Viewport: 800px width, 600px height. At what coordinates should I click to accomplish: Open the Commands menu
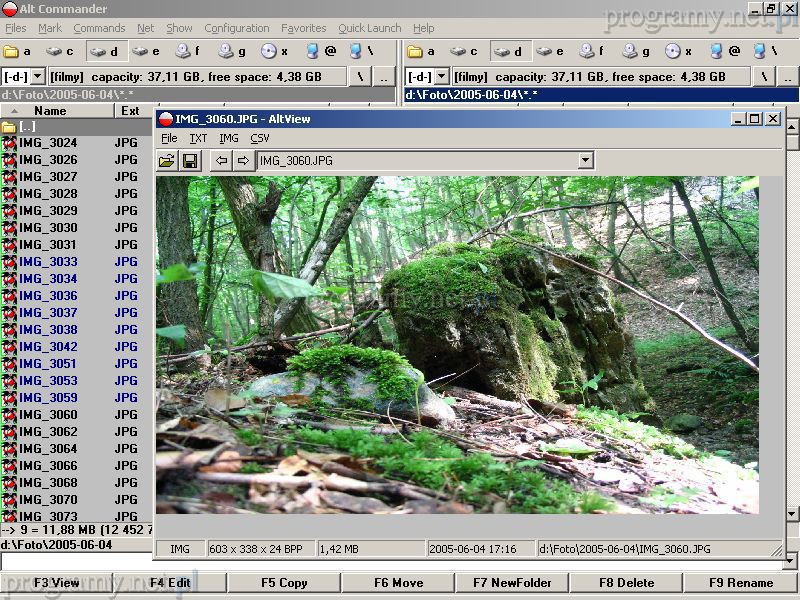tap(99, 28)
